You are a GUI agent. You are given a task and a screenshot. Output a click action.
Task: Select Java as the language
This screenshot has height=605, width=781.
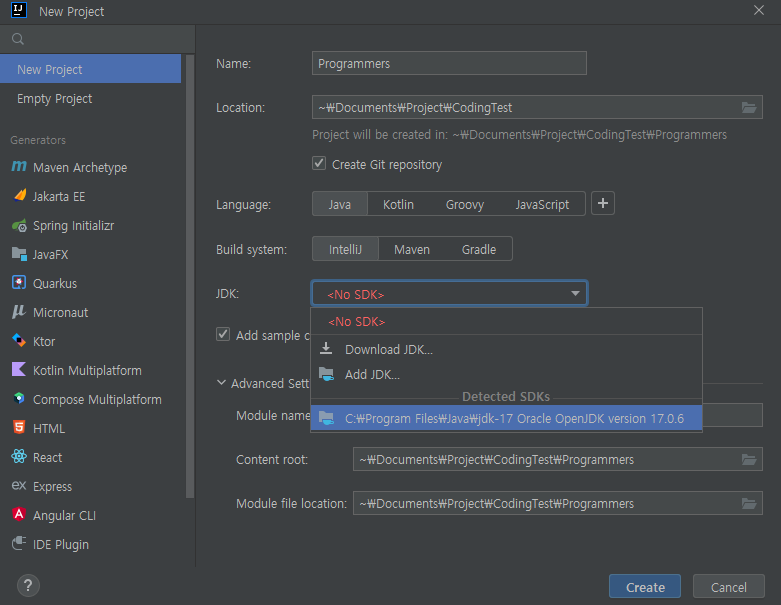340,204
